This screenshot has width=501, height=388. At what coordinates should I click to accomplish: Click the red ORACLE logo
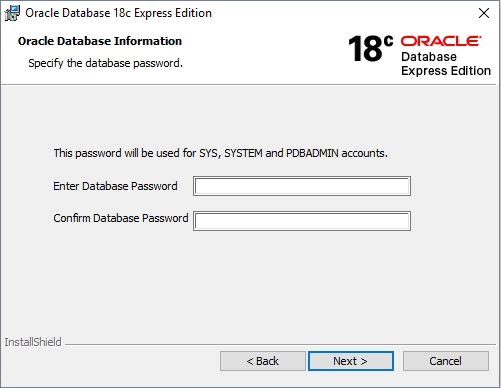(x=441, y=41)
